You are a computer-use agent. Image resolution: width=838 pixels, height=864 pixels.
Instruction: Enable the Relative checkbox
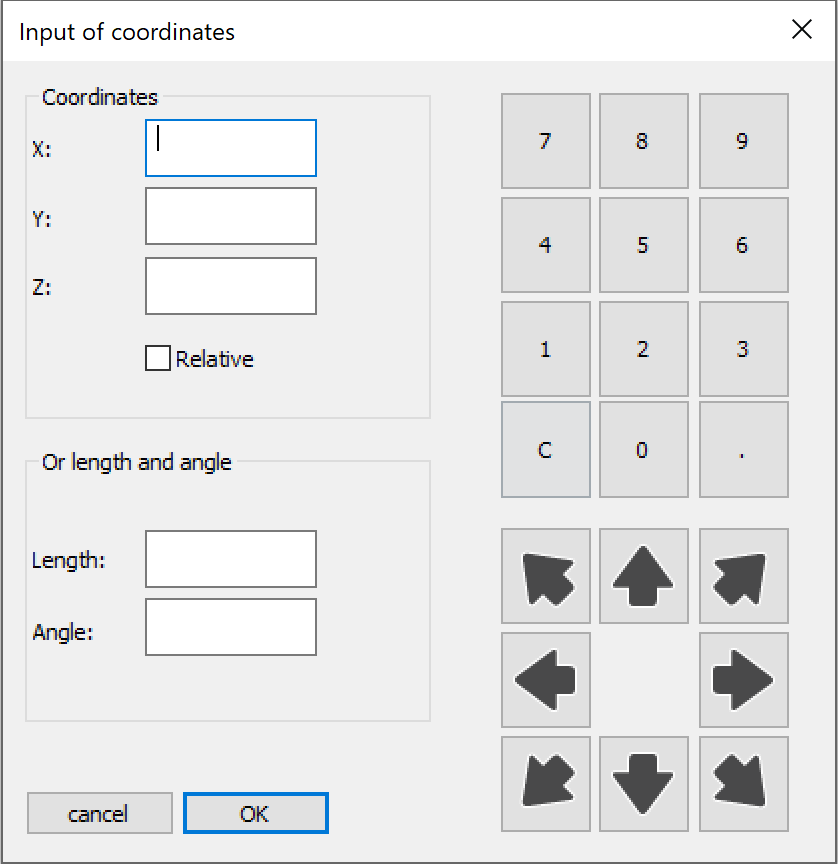click(x=158, y=359)
